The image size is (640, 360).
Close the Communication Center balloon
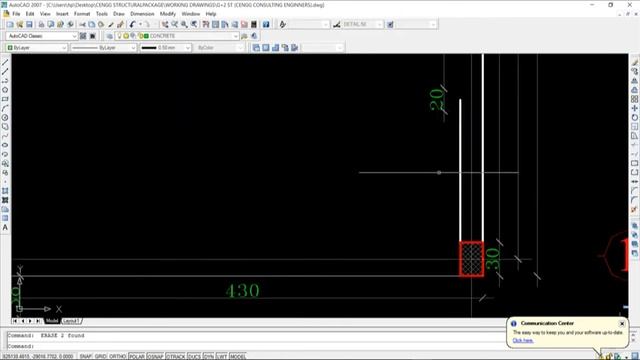[x=622, y=323]
